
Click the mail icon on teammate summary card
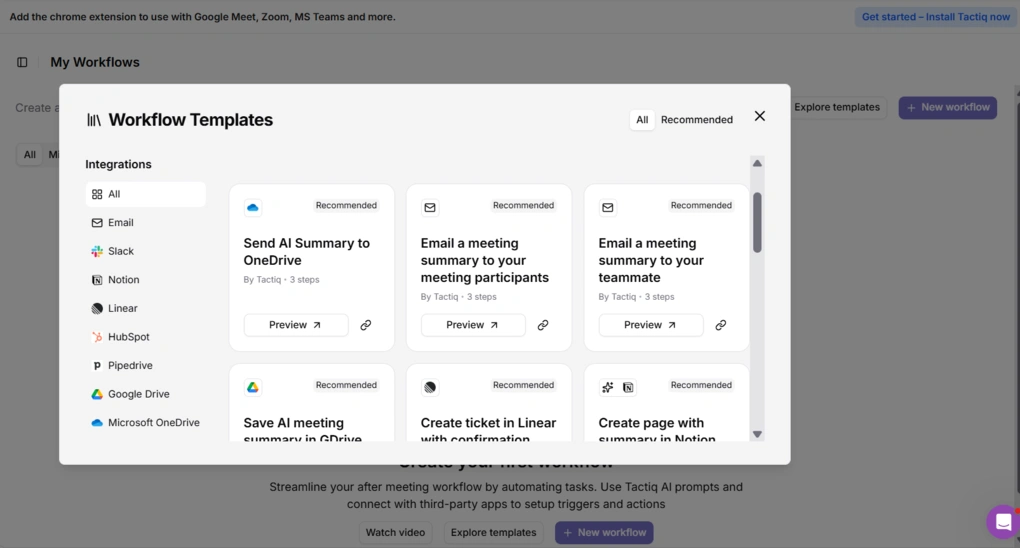[608, 208]
